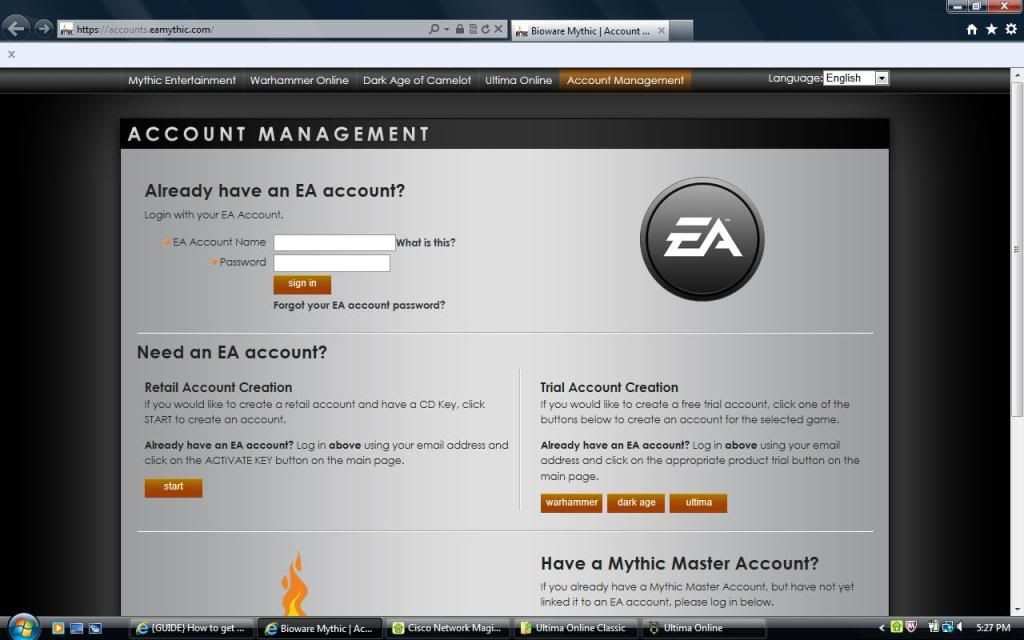Click the 'Trial Account Creation' heading
Viewport: 1024px width, 640px height.
[x=609, y=387]
